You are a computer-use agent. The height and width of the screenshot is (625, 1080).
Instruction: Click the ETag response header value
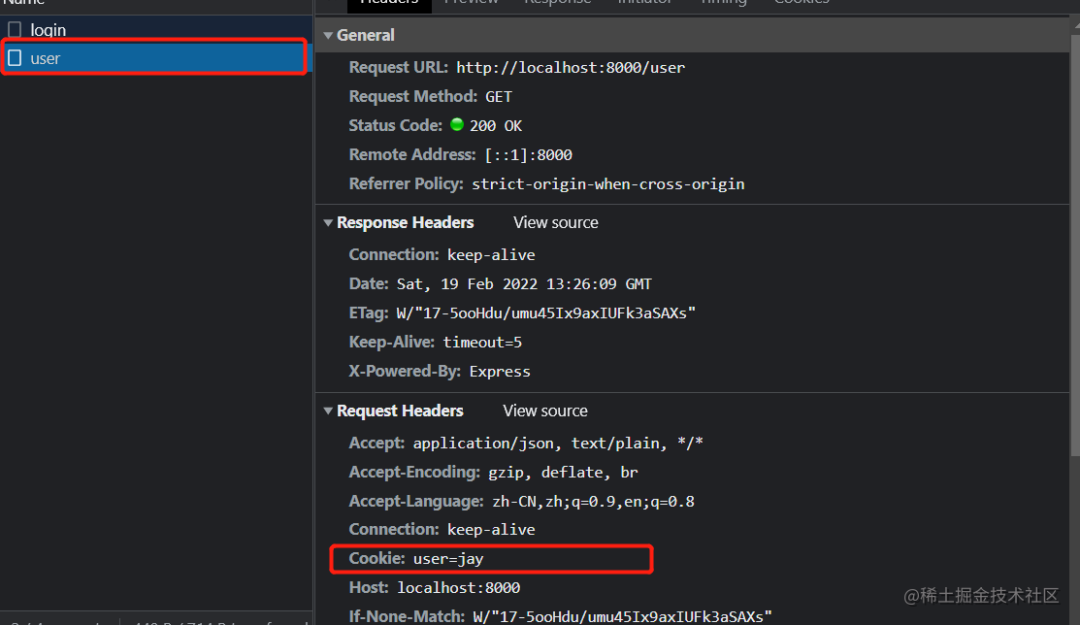tap(546, 313)
